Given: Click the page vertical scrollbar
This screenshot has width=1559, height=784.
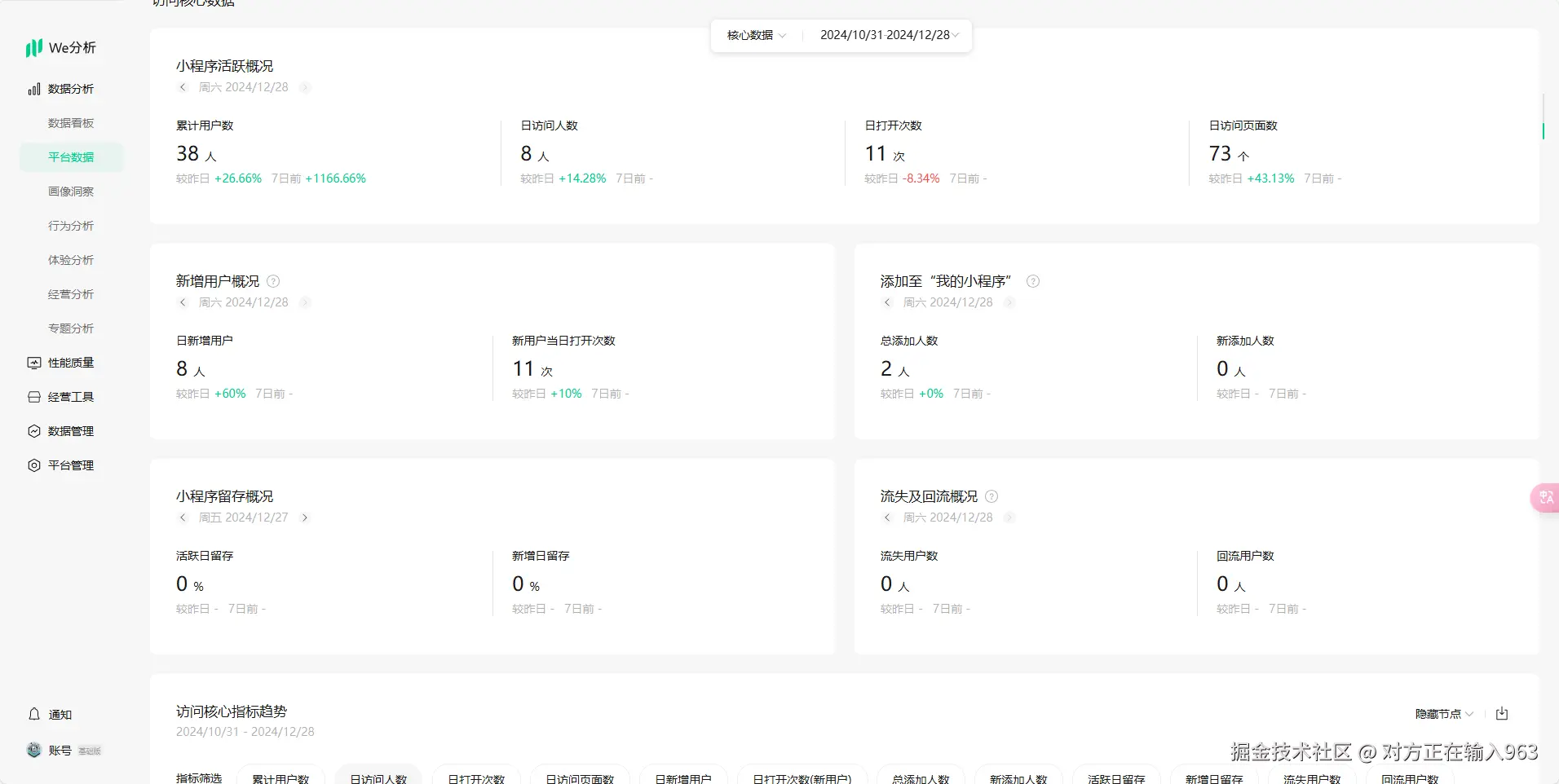Looking at the screenshot, I should (x=1544, y=116).
